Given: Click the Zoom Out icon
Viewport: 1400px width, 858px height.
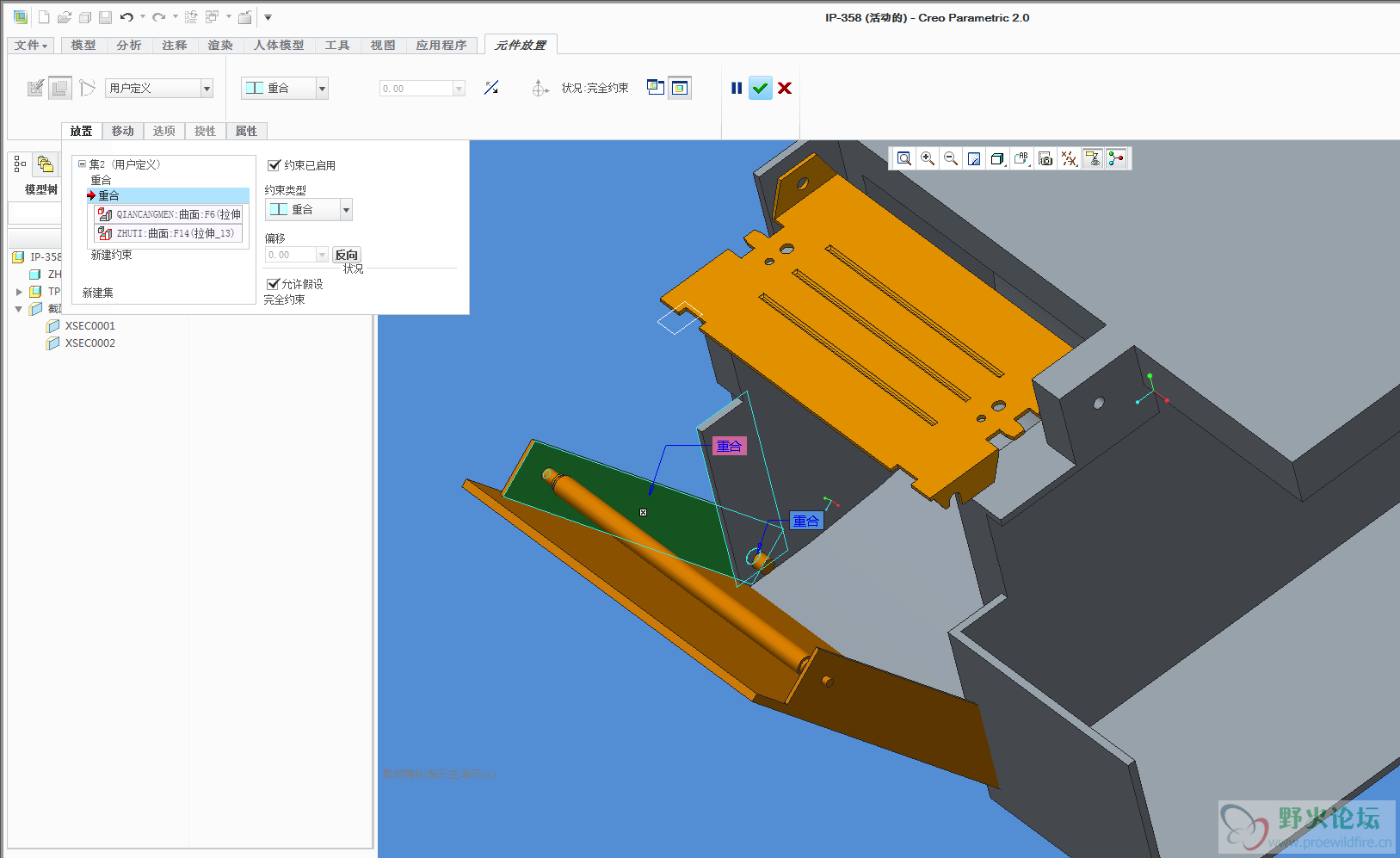Looking at the screenshot, I should (x=951, y=158).
